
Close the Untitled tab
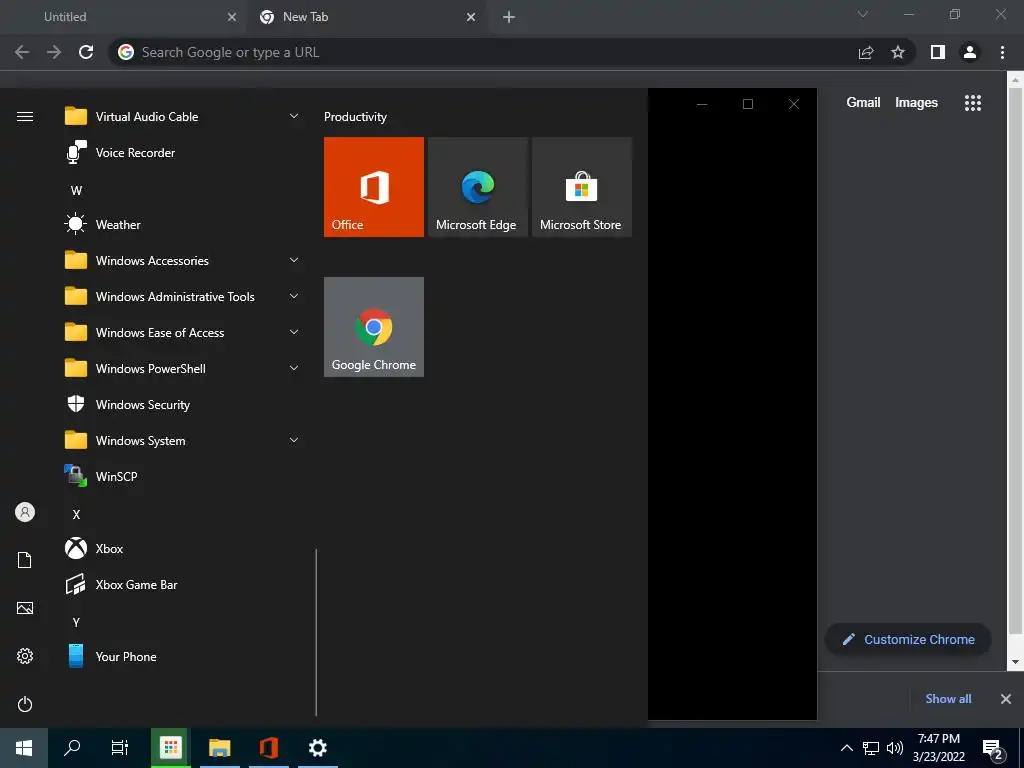click(232, 17)
